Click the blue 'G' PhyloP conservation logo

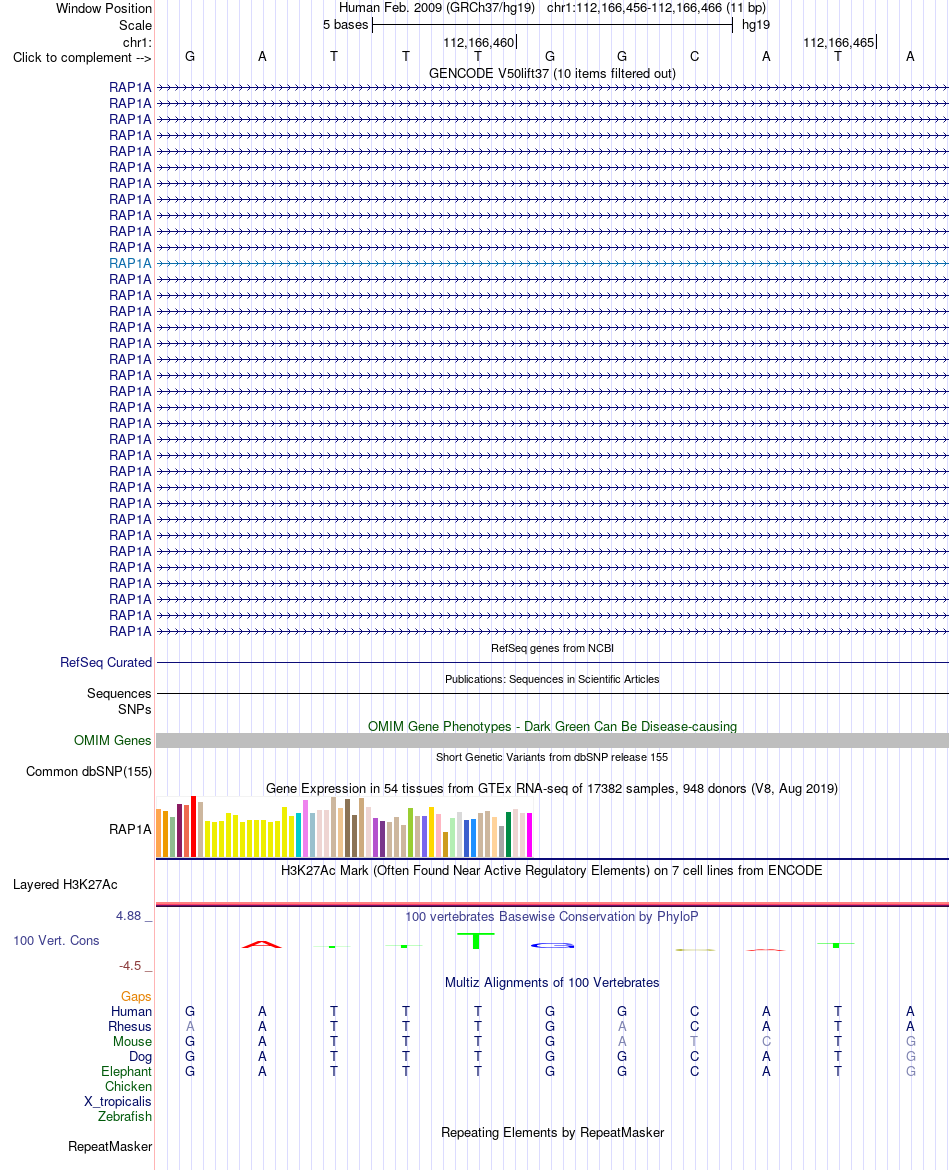tap(552, 946)
